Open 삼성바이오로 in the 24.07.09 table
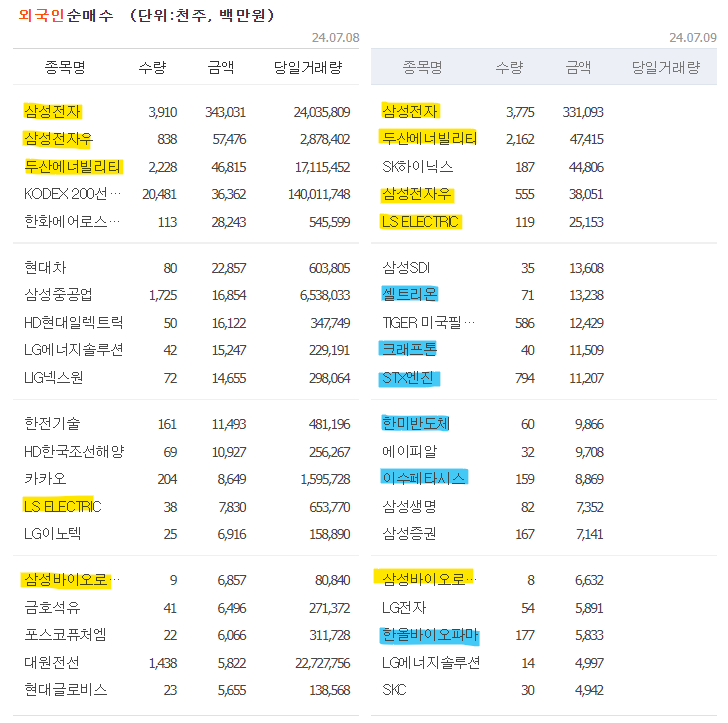The width and height of the screenshot is (728, 723). click(429, 579)
